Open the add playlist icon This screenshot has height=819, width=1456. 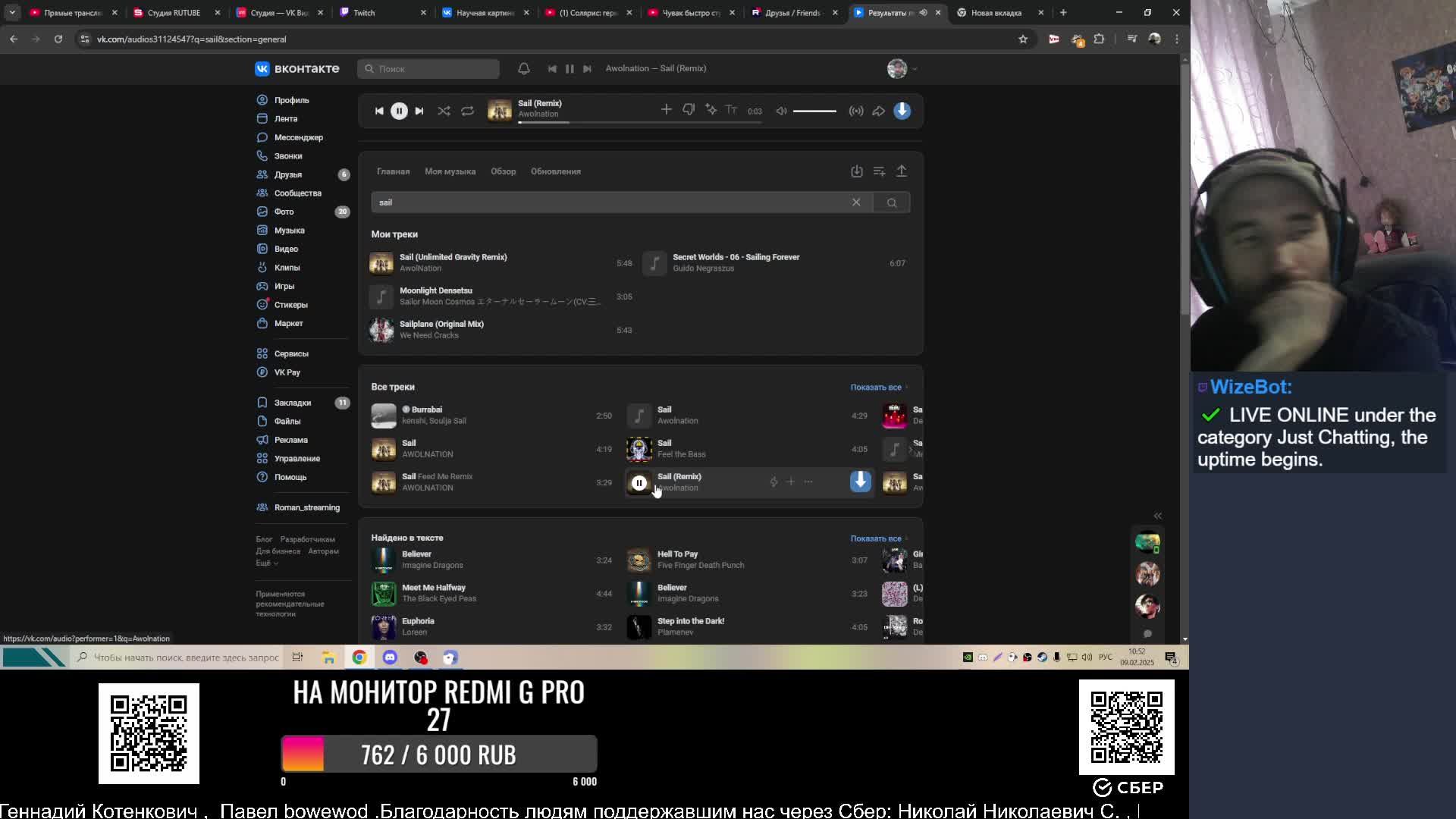coord(879,171)
